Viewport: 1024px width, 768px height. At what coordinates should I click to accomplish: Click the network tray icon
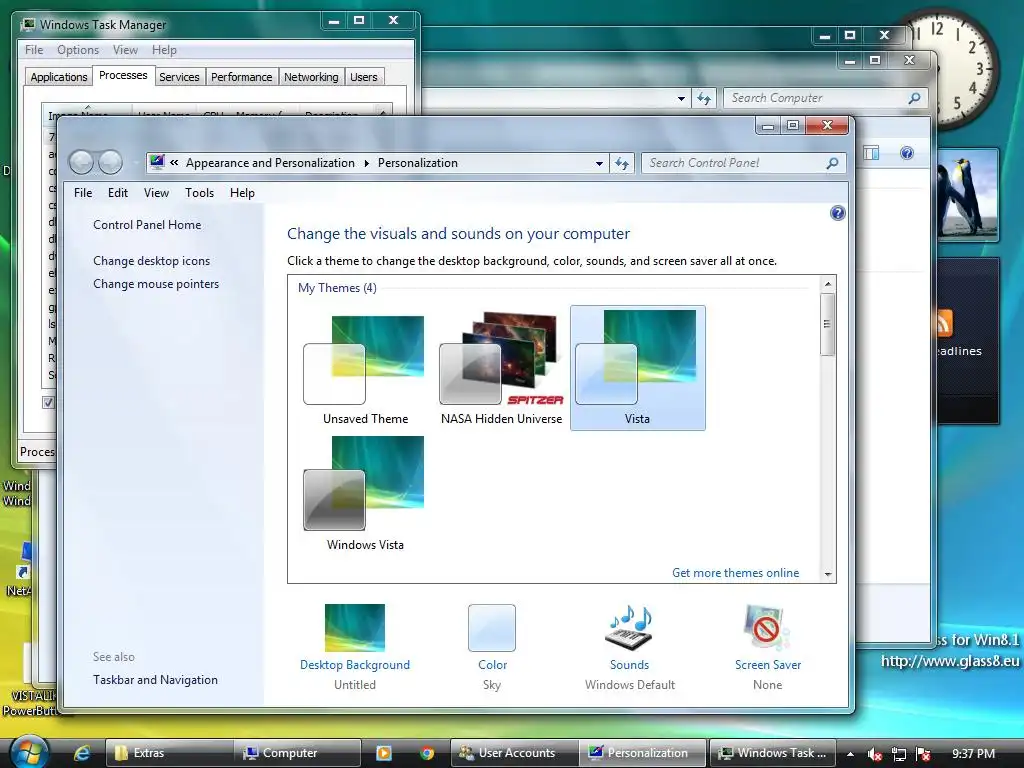[x=899, y=754]
